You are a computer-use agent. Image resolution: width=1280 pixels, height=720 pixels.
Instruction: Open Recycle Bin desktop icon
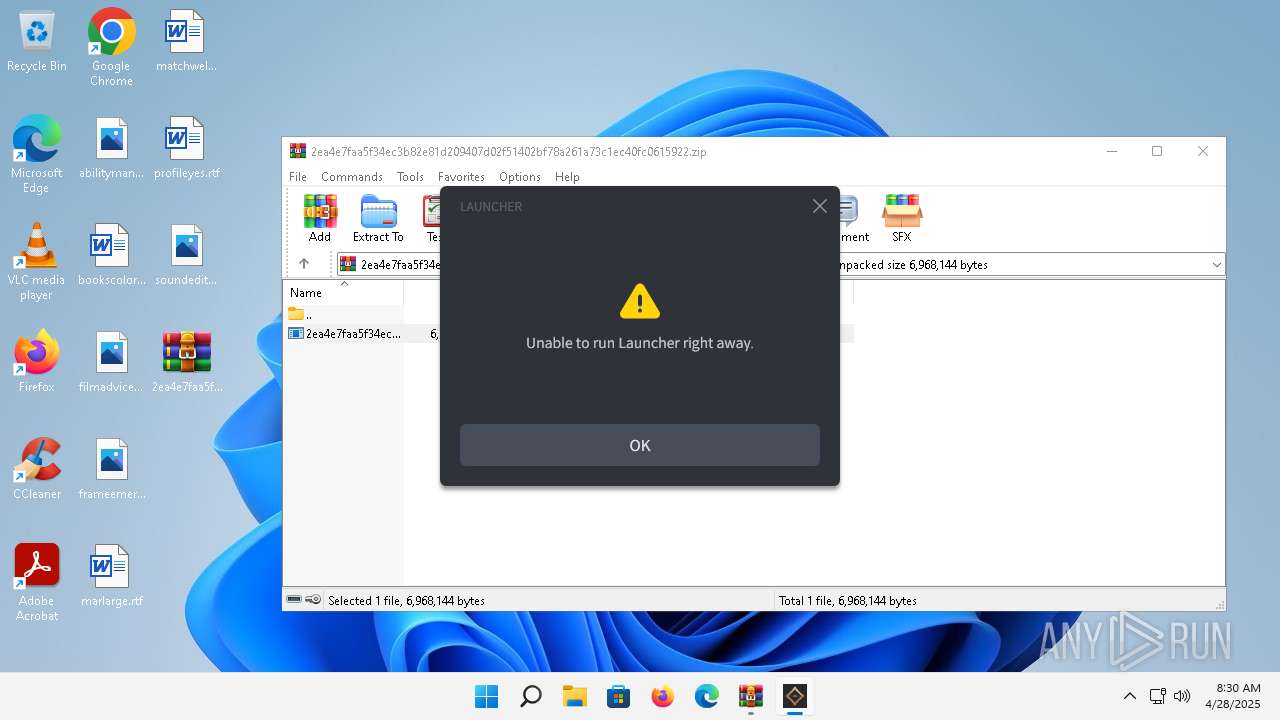pos(37,42)
